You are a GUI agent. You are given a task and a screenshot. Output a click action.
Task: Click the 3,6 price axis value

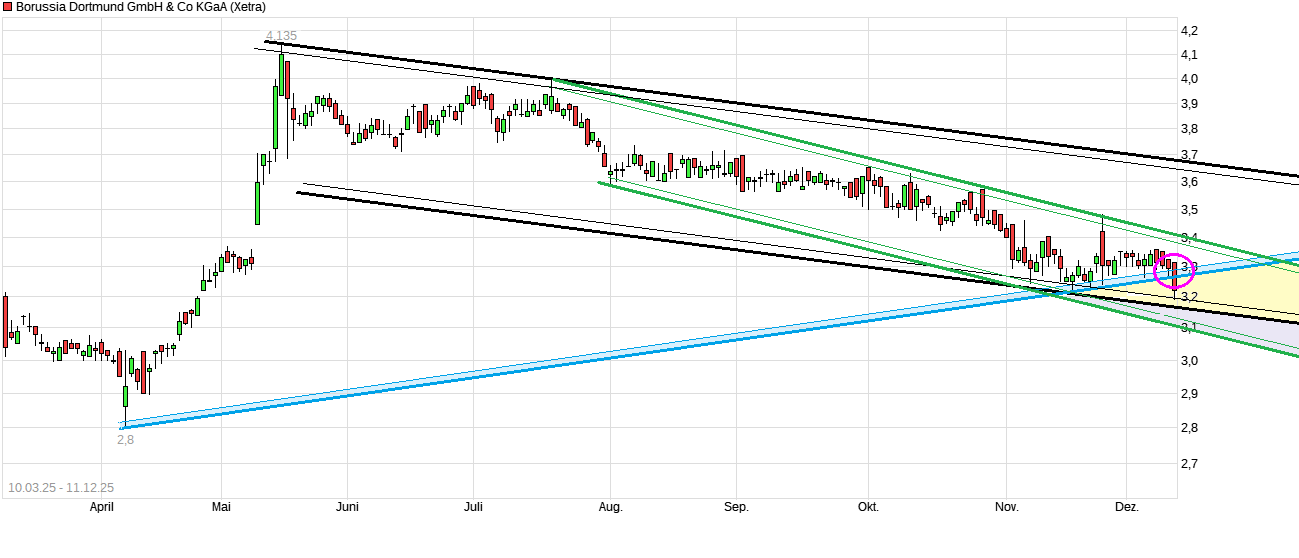1189,182
